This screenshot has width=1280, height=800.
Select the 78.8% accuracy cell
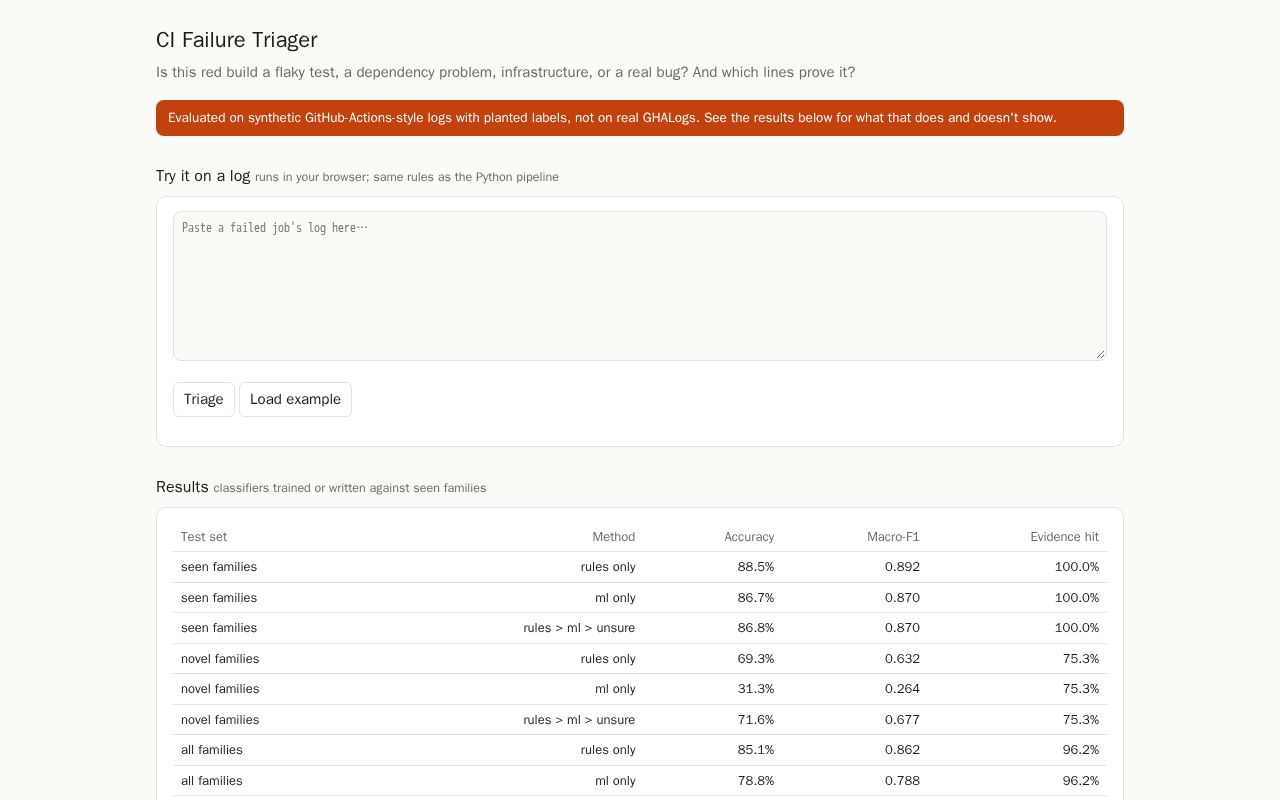point(756,781)
